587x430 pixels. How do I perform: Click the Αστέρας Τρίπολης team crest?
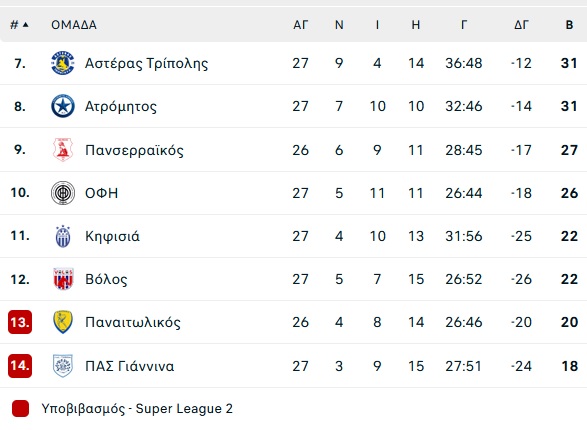click(63, 63)
